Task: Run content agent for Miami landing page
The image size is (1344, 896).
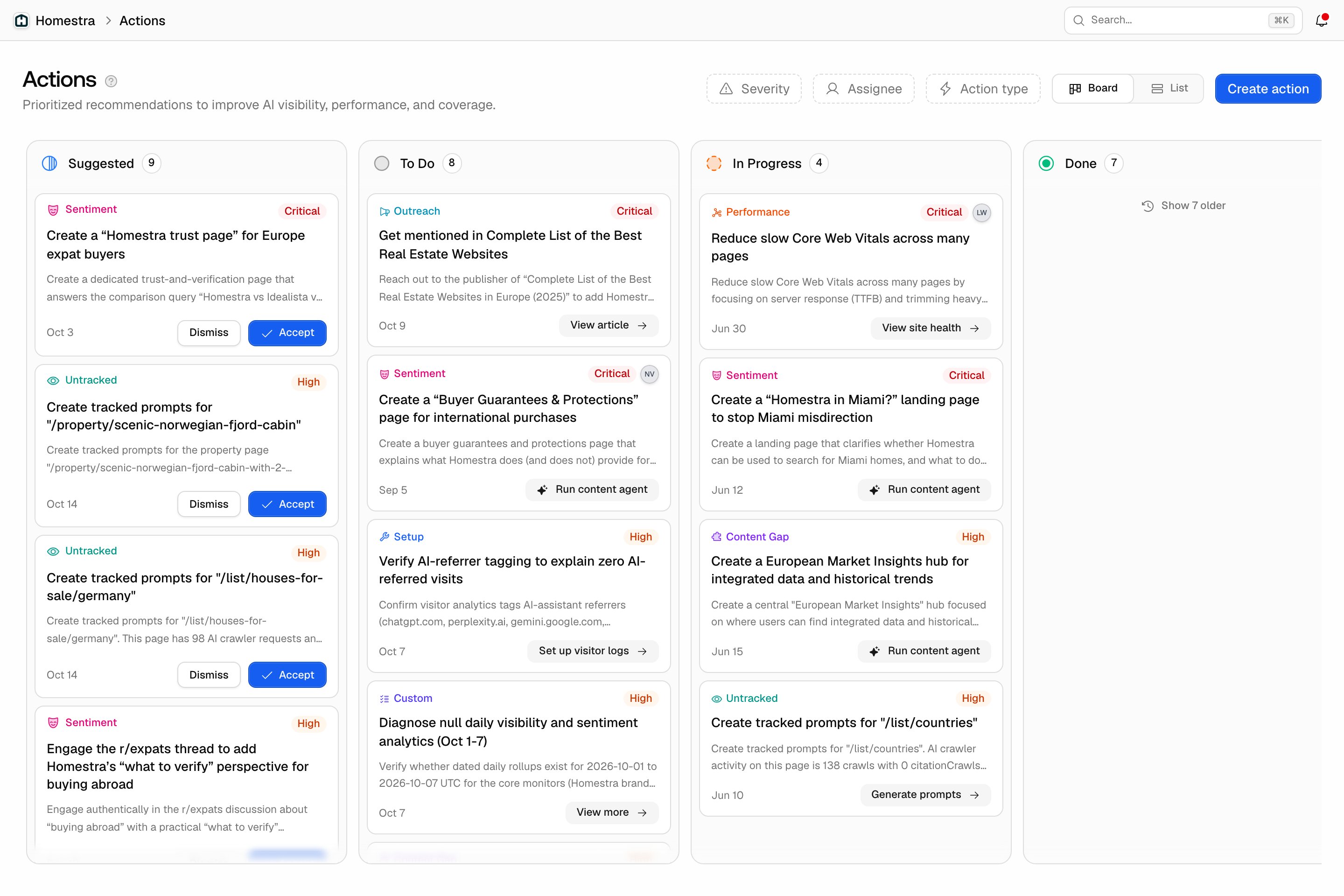Action: (x=924, y=490)
